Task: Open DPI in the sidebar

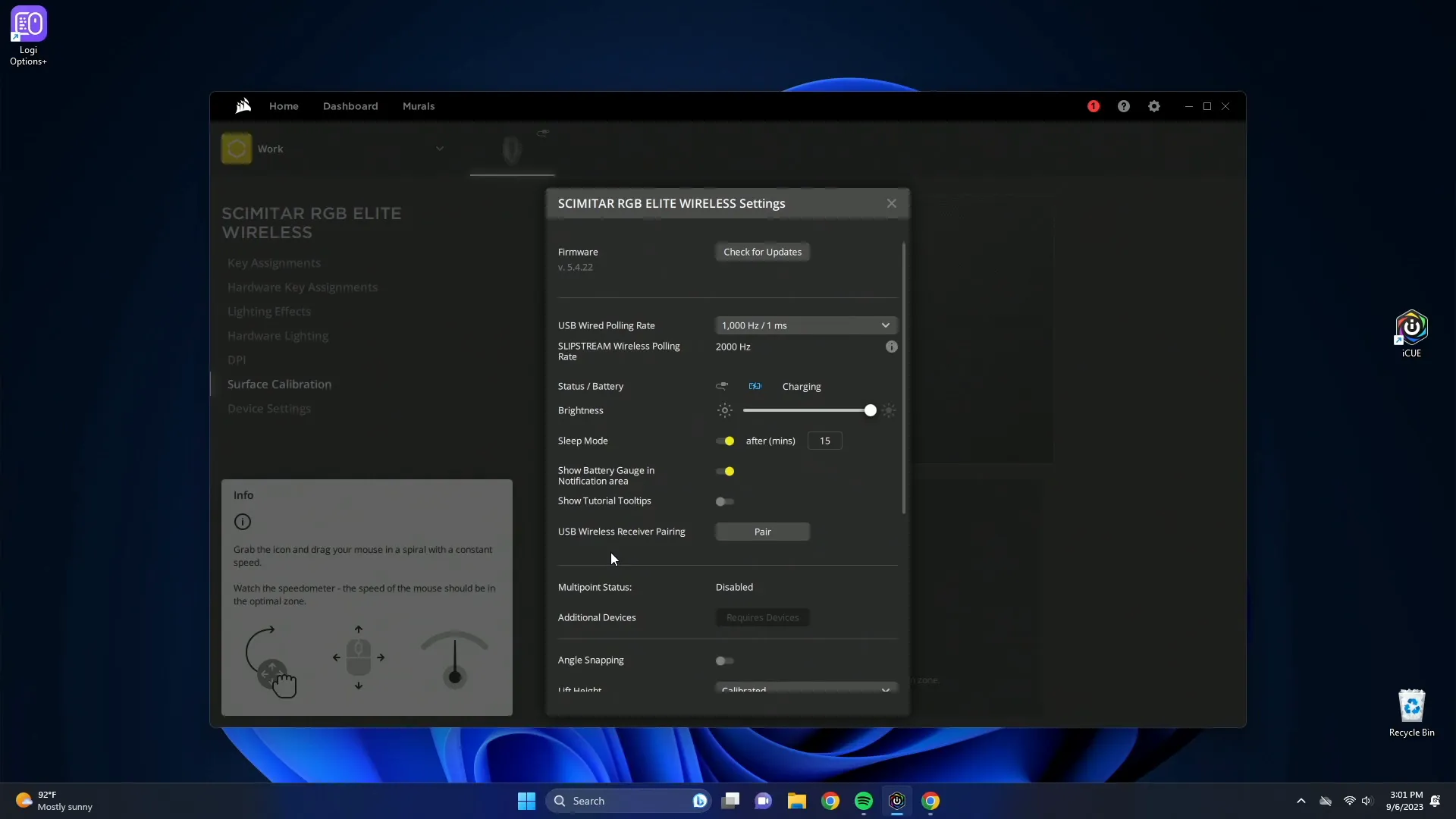Action: coord(237,360)
